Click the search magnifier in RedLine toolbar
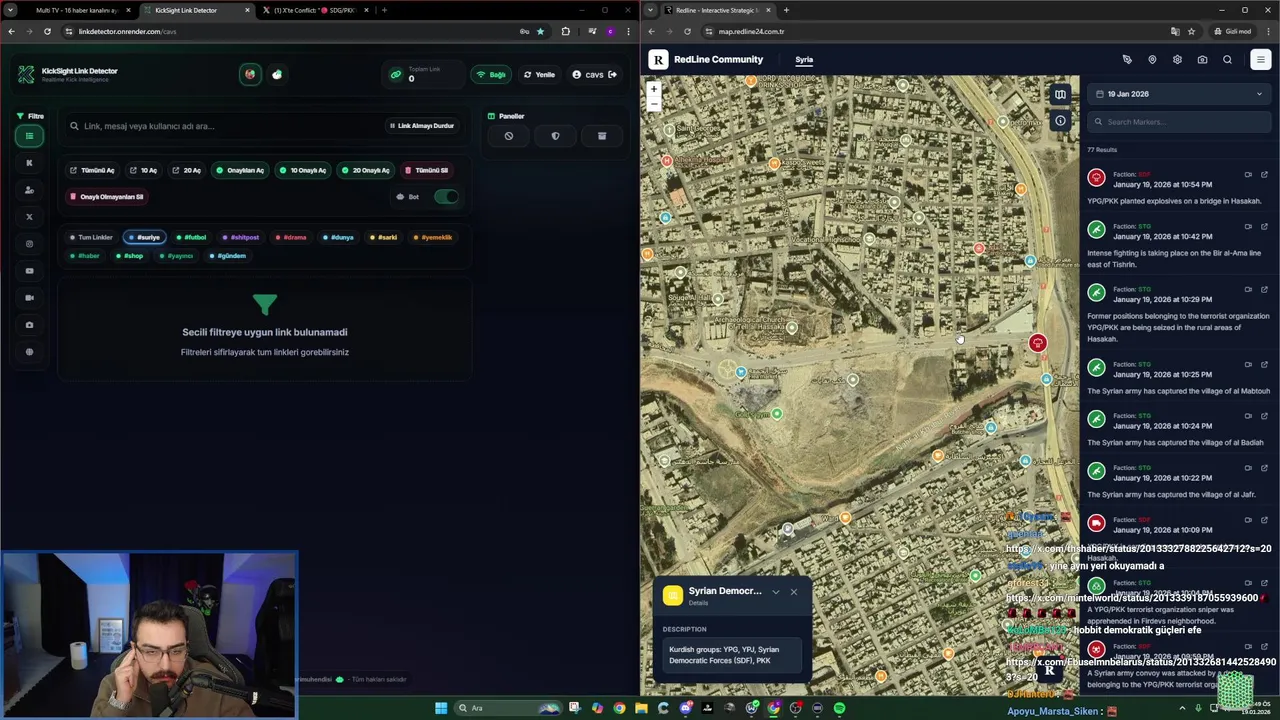Image resolution: width=1280 pixels, height=720 pixels. (1227, 60)
